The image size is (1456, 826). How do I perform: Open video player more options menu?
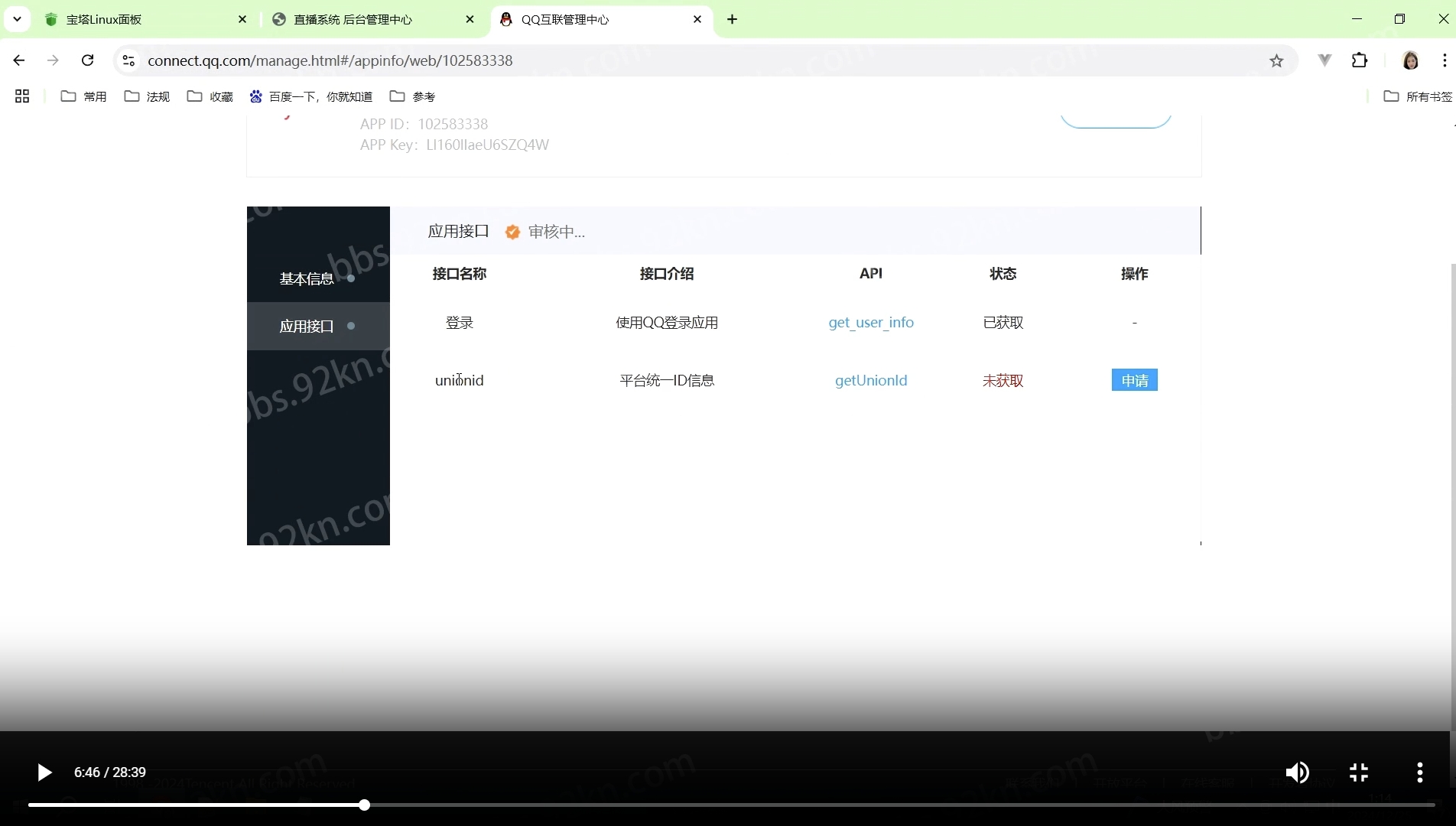click(x=1419, y=772)
